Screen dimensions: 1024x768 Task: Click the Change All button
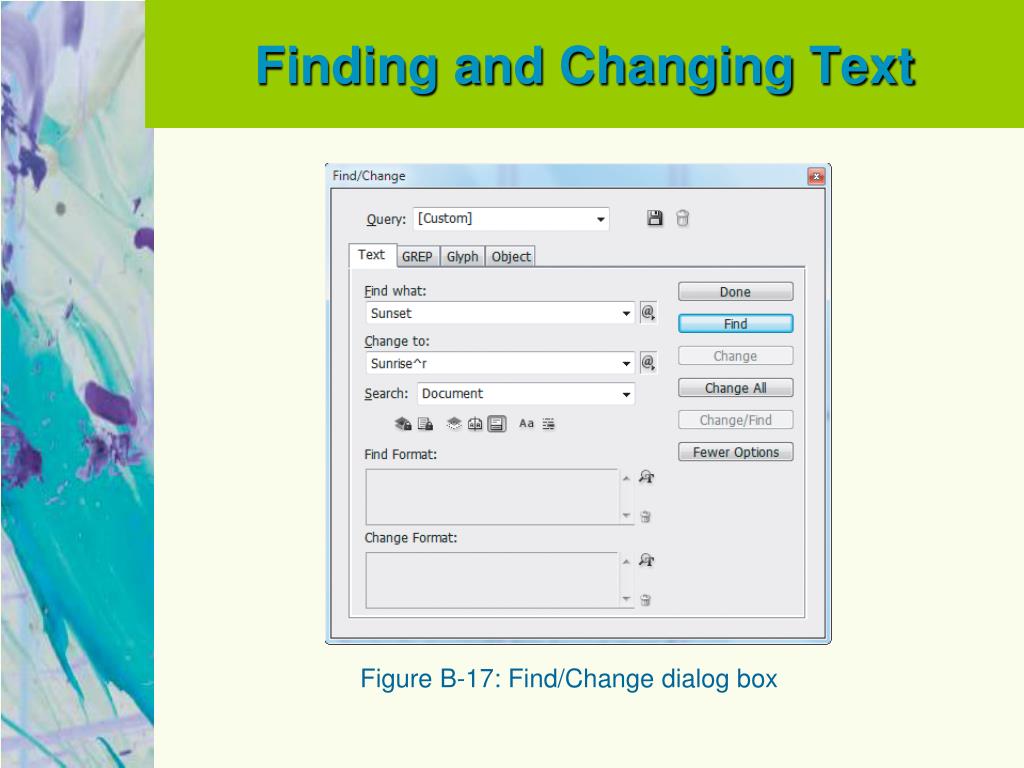point(735,388)
